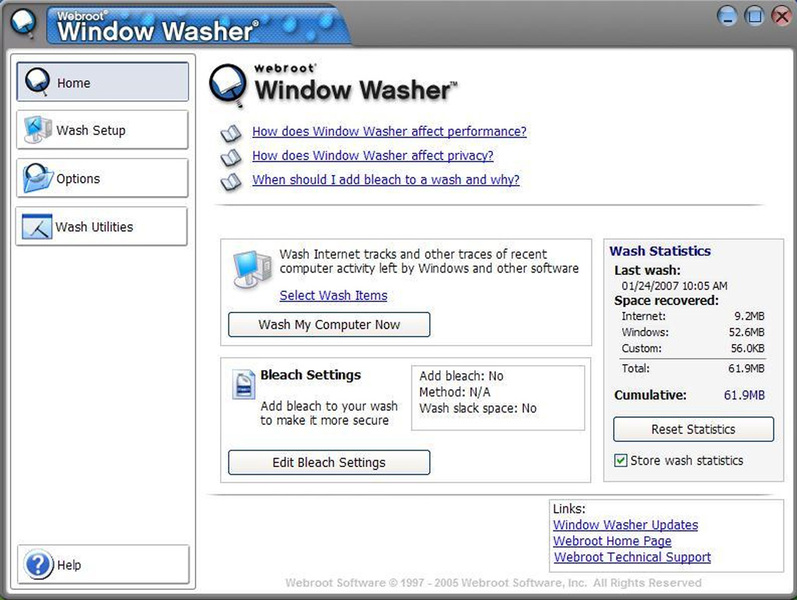Start Wash My Computer Now

(329, 324)
